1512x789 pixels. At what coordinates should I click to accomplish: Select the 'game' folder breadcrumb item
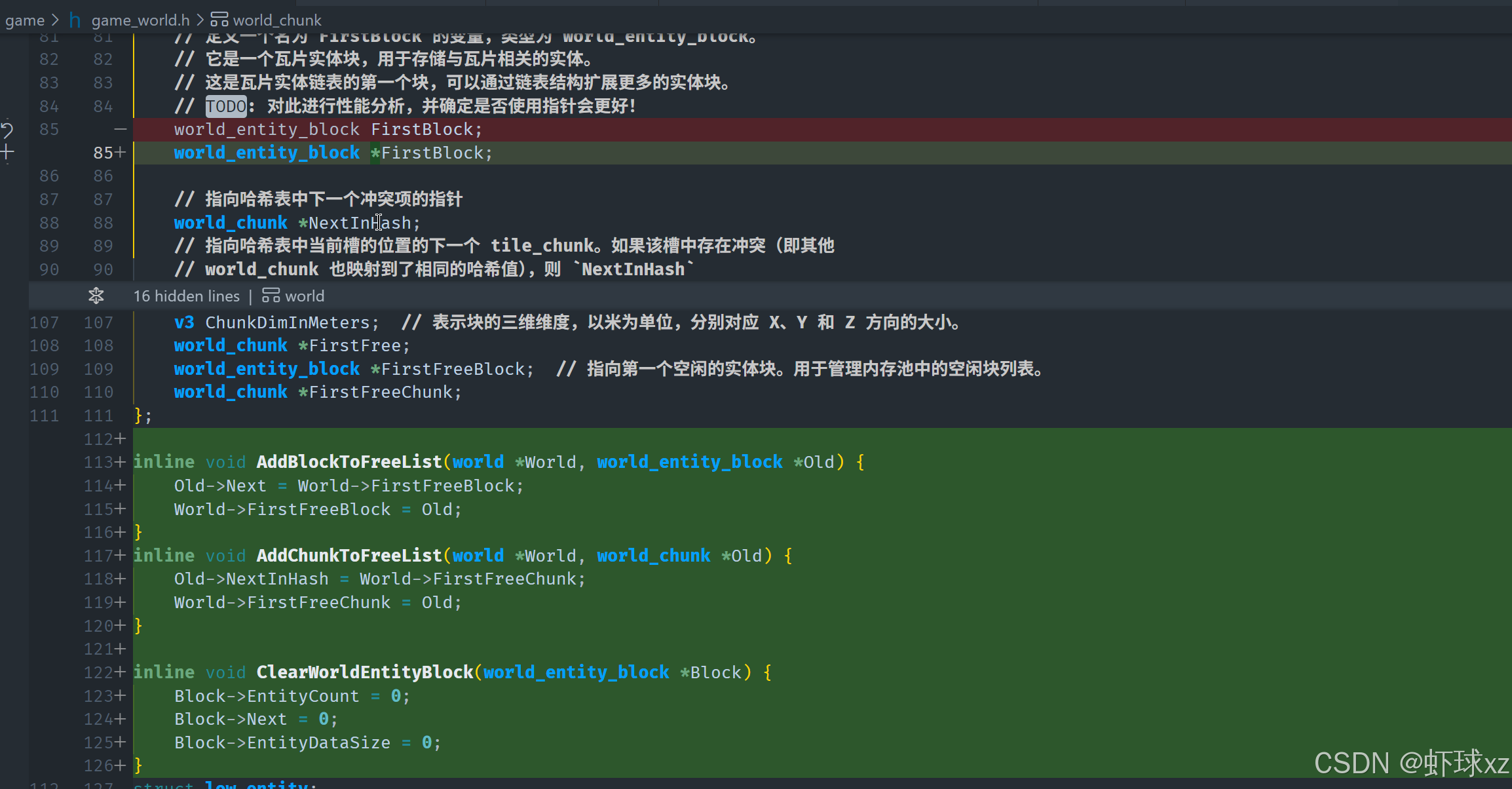coord(25,20)
